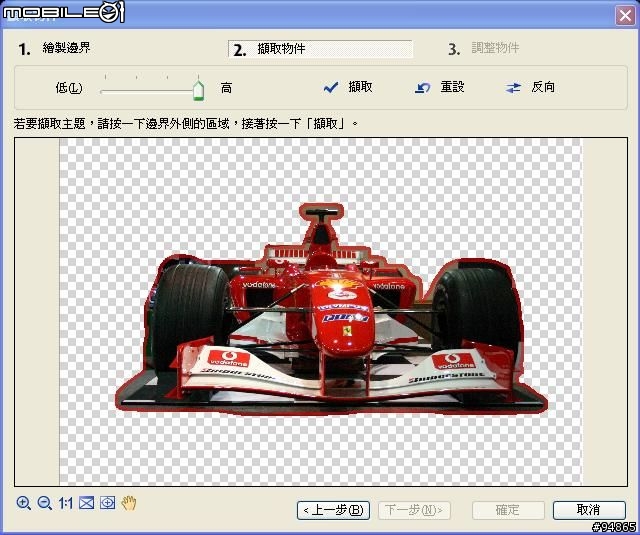Close the dialog with X button
The image size is (640, 535).
pyautogui.click(x=625, y=16)
